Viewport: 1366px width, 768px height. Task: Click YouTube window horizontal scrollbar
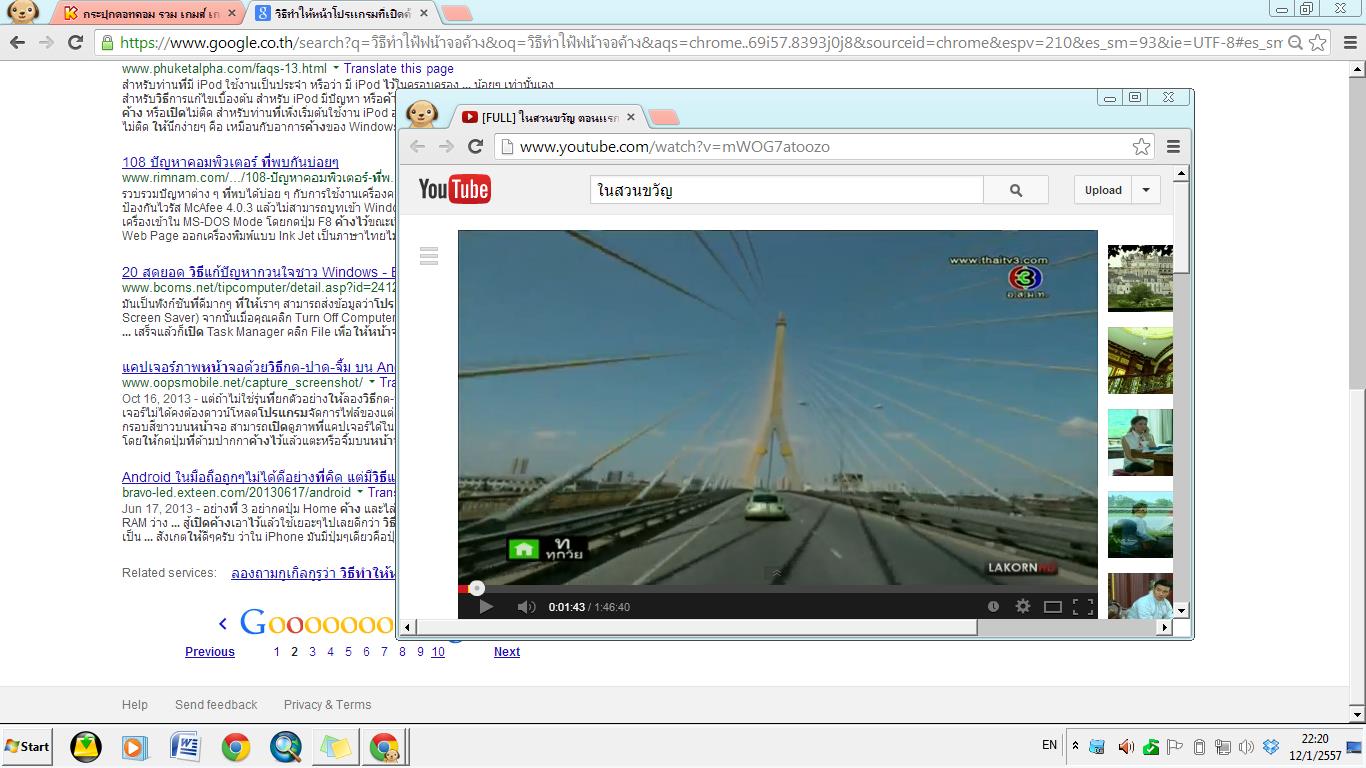click(x=696, y=627)
